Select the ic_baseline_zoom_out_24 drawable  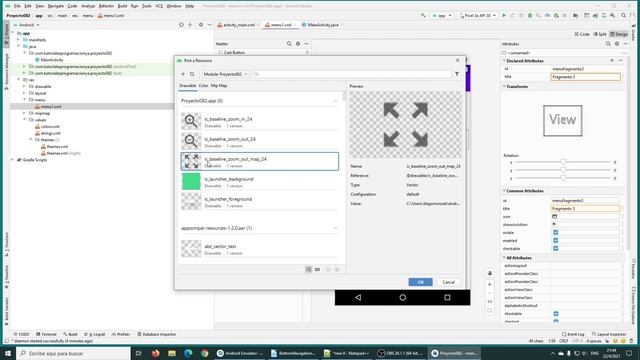pos(260,141)
